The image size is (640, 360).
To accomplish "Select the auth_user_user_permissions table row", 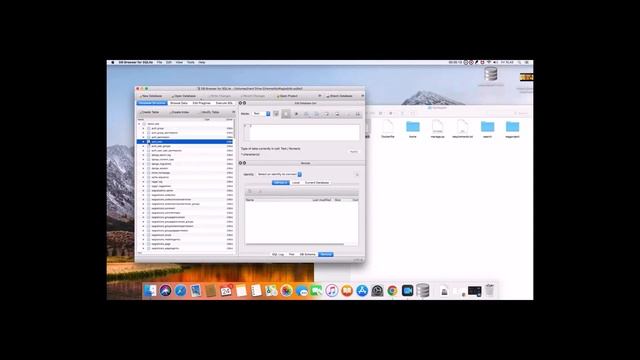I will coord(185,151).
